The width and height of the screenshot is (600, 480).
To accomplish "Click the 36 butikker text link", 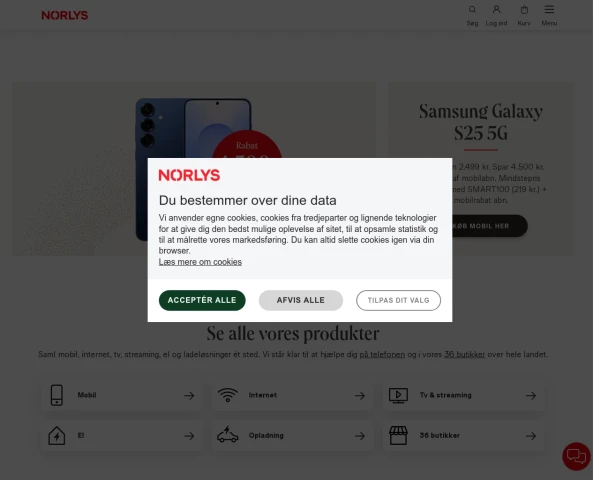I will (465, 354).
